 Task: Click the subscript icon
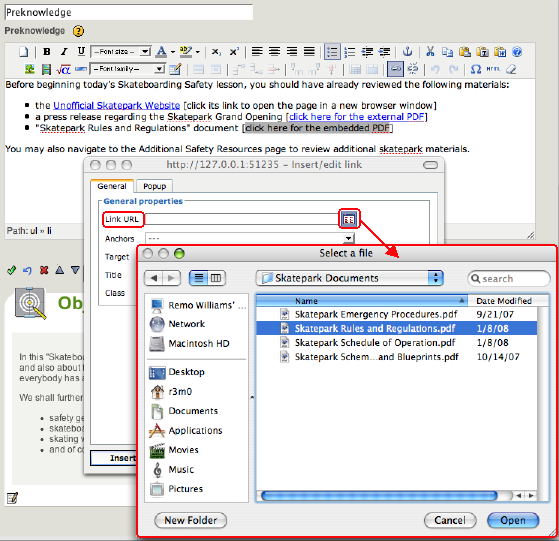(x=216, y=52)
